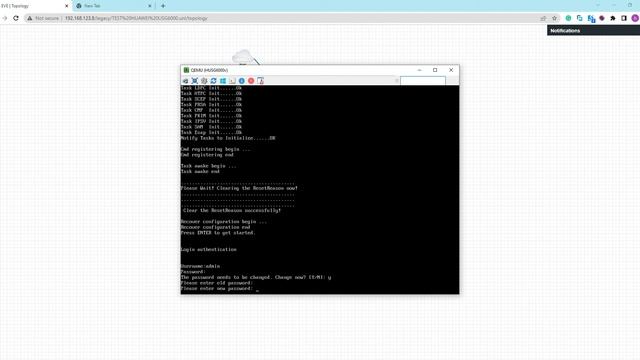The width and height of the screenshot is (640, 360).
Task: Click the 'Please enter old password:' line
Action: (217, 283)
